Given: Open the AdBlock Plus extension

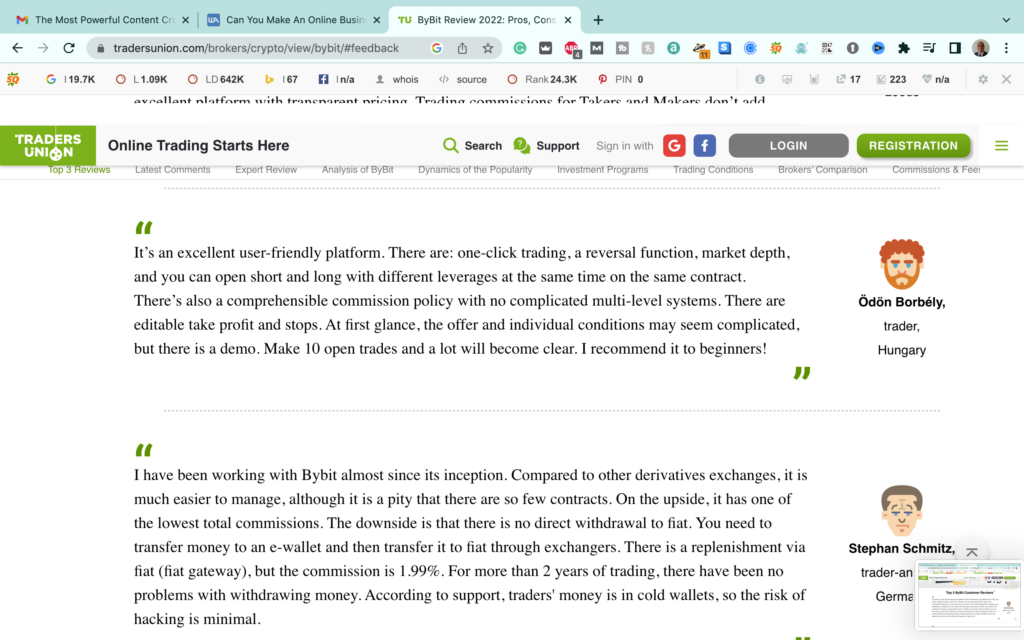Looking at the screenshot, I should tap(571, 48).
